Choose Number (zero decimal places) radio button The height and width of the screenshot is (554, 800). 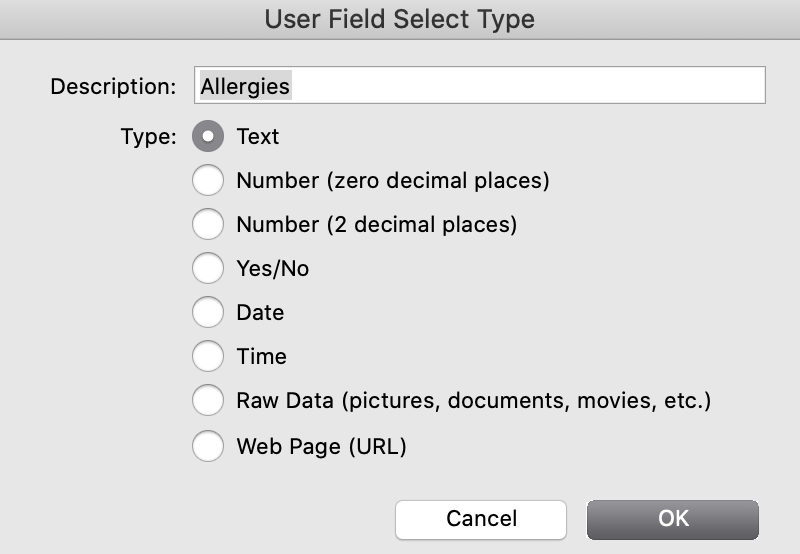(x=208, y=181)
